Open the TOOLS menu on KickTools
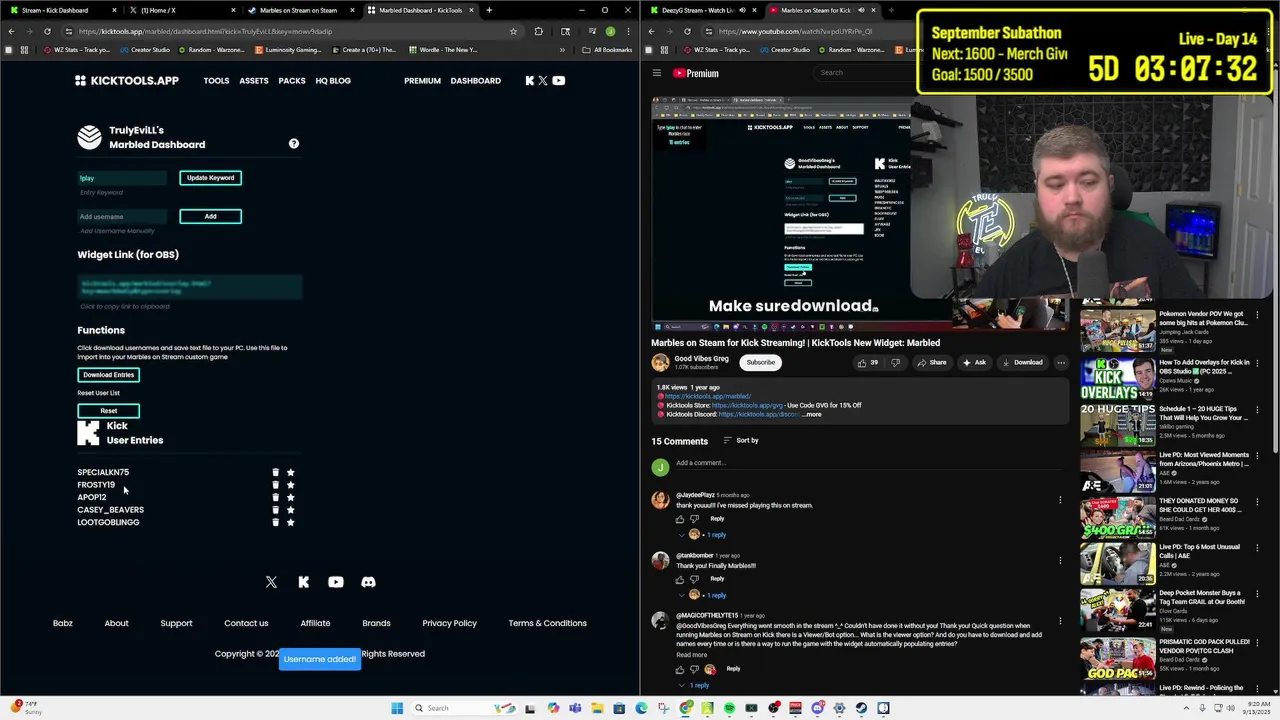Image resolution: width=1280 pixels, height=720 pixels. 216,81
